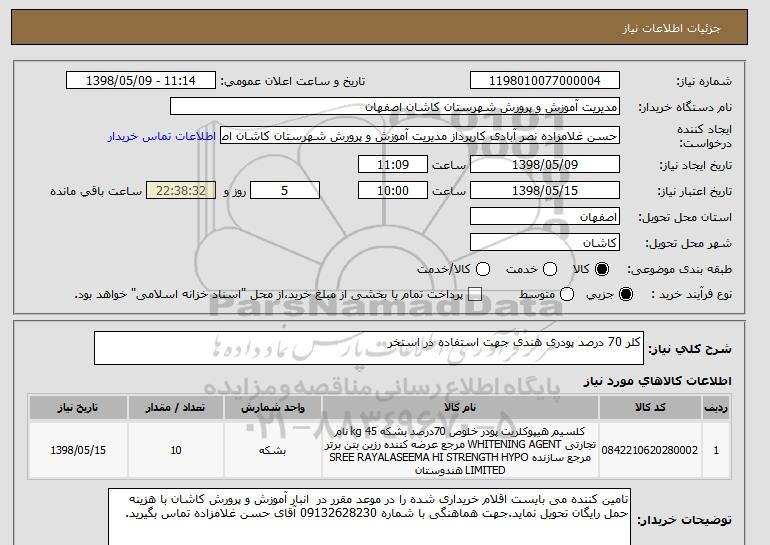Select the کالا radio button
770x545 pixels.
point(602,269)
